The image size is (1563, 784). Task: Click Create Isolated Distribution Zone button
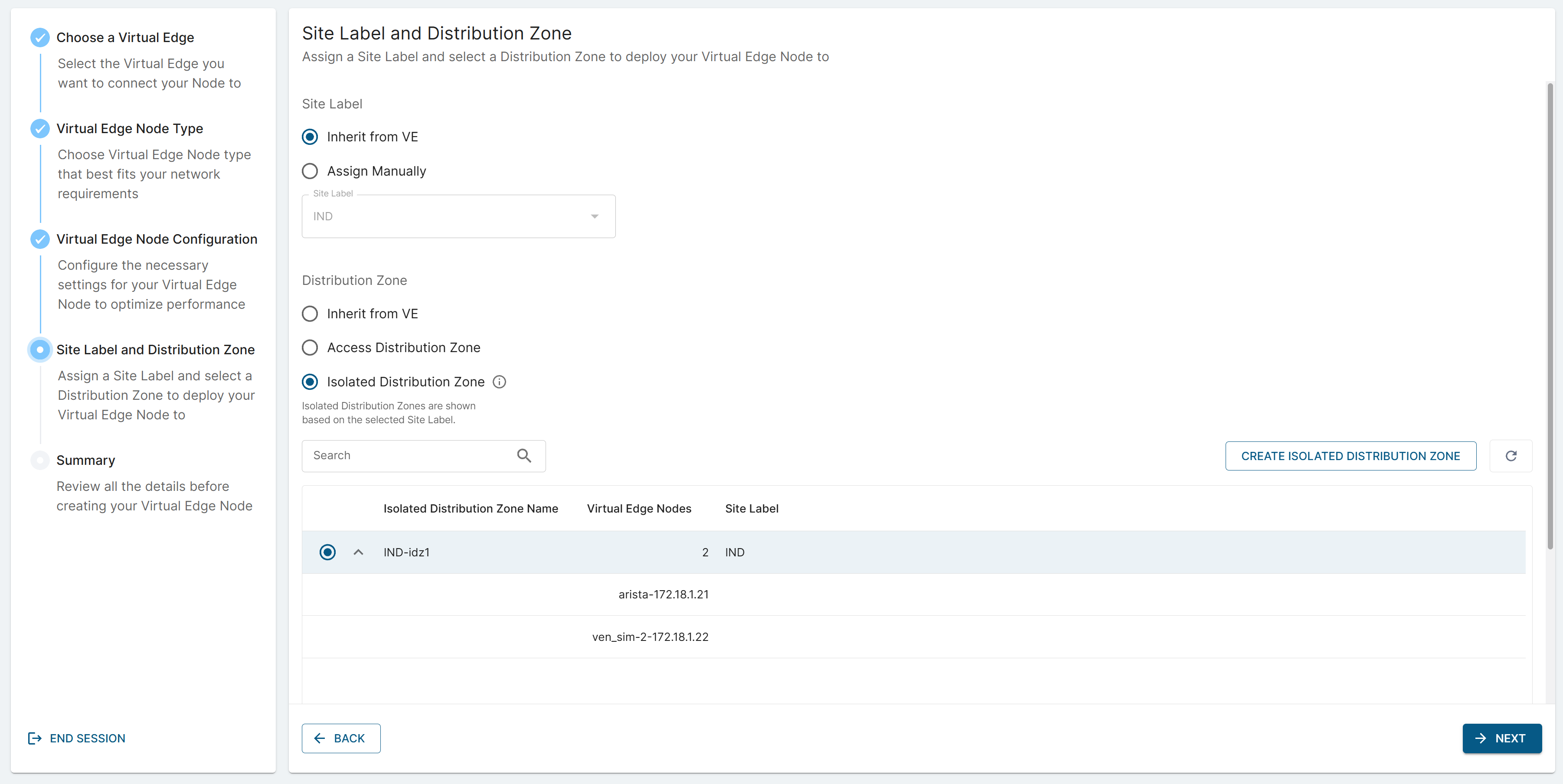click(x=1350, y=456)
